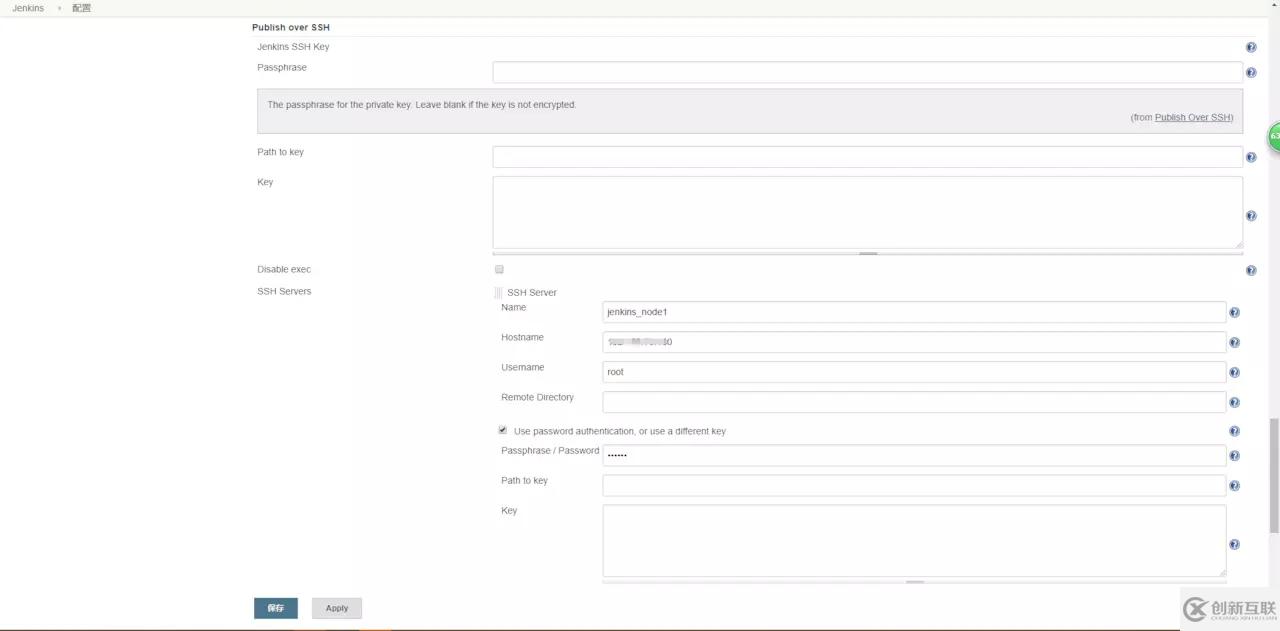Show help for Jenkins Path to key
Screen dimensions: 1280x631
(x=1251, y=157)
